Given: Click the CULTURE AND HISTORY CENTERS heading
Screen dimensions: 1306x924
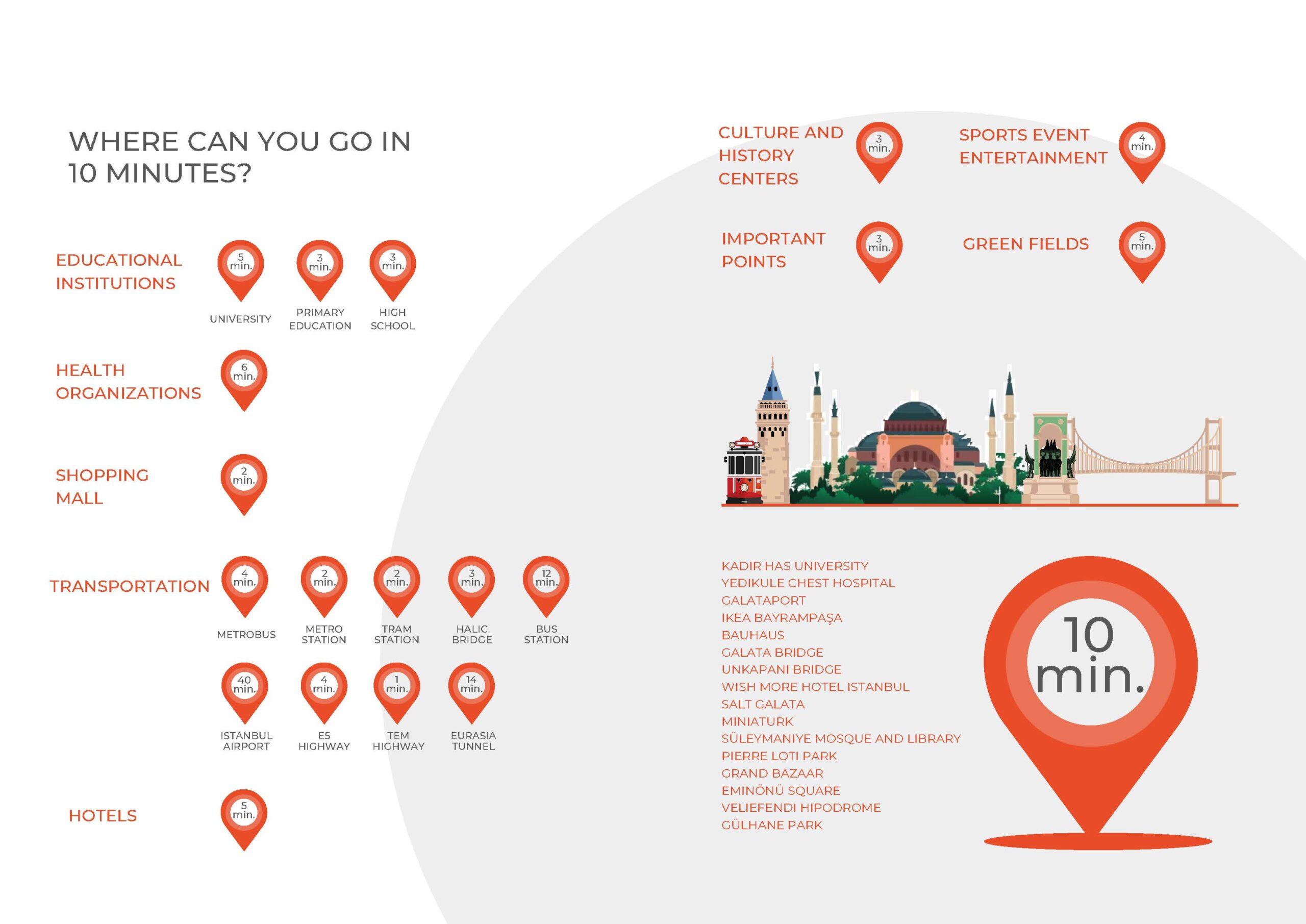Looking at the screenshot, I should [781, 155].
